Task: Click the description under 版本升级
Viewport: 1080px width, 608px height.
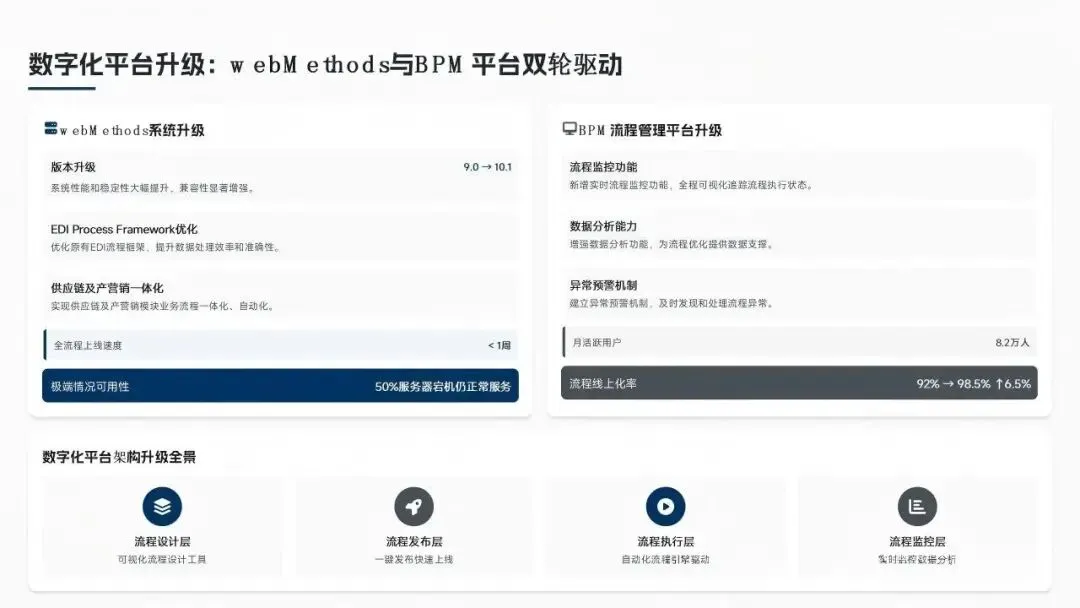Action: click(x=153, y=187)
